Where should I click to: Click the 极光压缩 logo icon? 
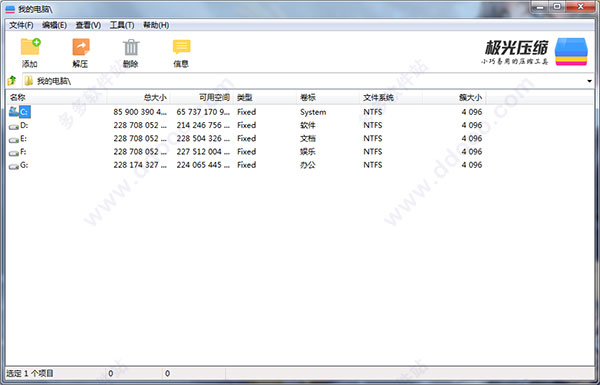coord(571,52)
